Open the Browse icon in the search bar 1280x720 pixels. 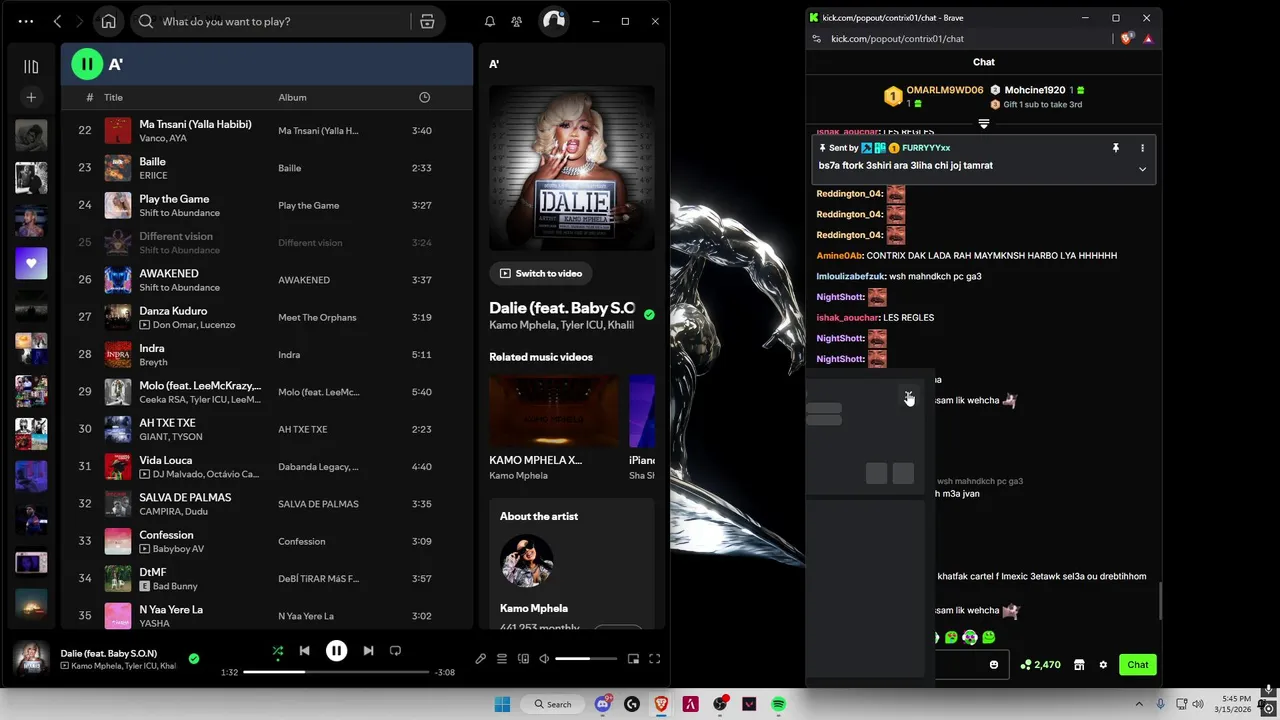point(427,21)
